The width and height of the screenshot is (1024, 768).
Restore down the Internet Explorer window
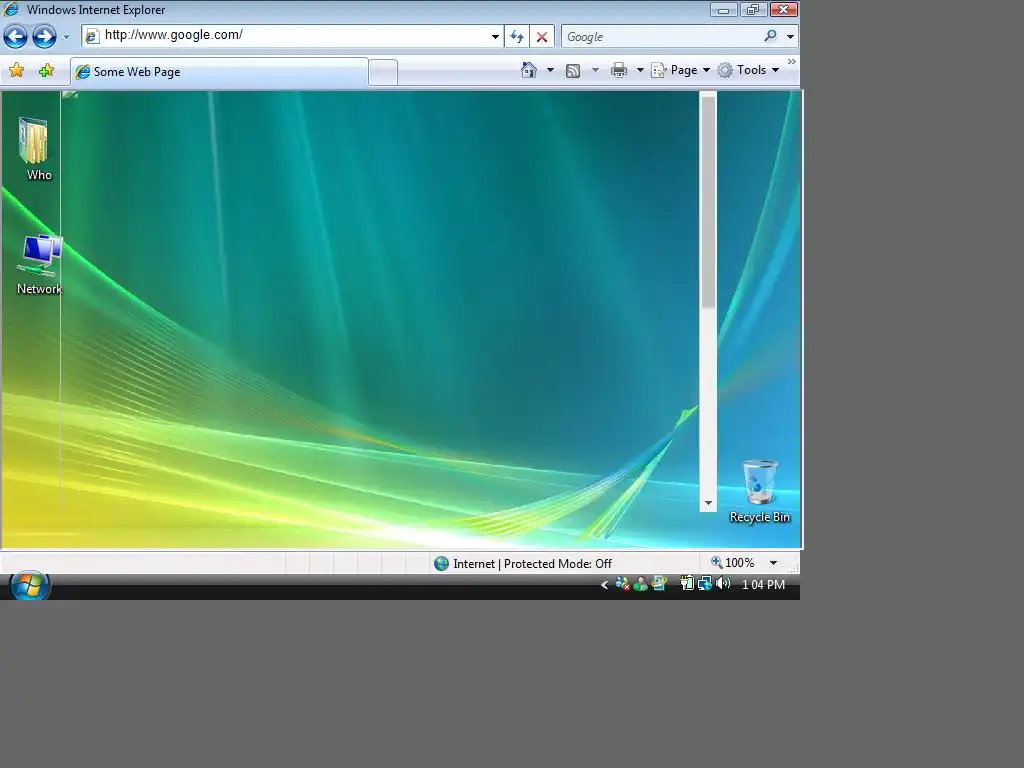[x=752, y=10]
